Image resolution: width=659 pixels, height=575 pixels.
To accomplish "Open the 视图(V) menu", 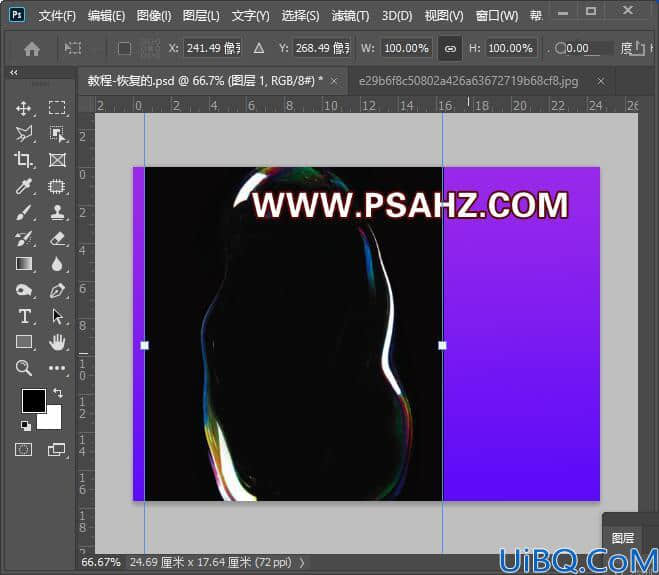I will 444,16.
